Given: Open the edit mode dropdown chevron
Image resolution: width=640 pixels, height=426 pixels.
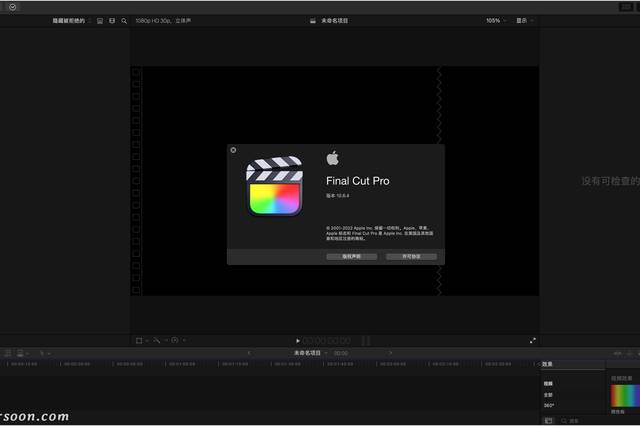Looking at the screenshot, I should (28, 353).
